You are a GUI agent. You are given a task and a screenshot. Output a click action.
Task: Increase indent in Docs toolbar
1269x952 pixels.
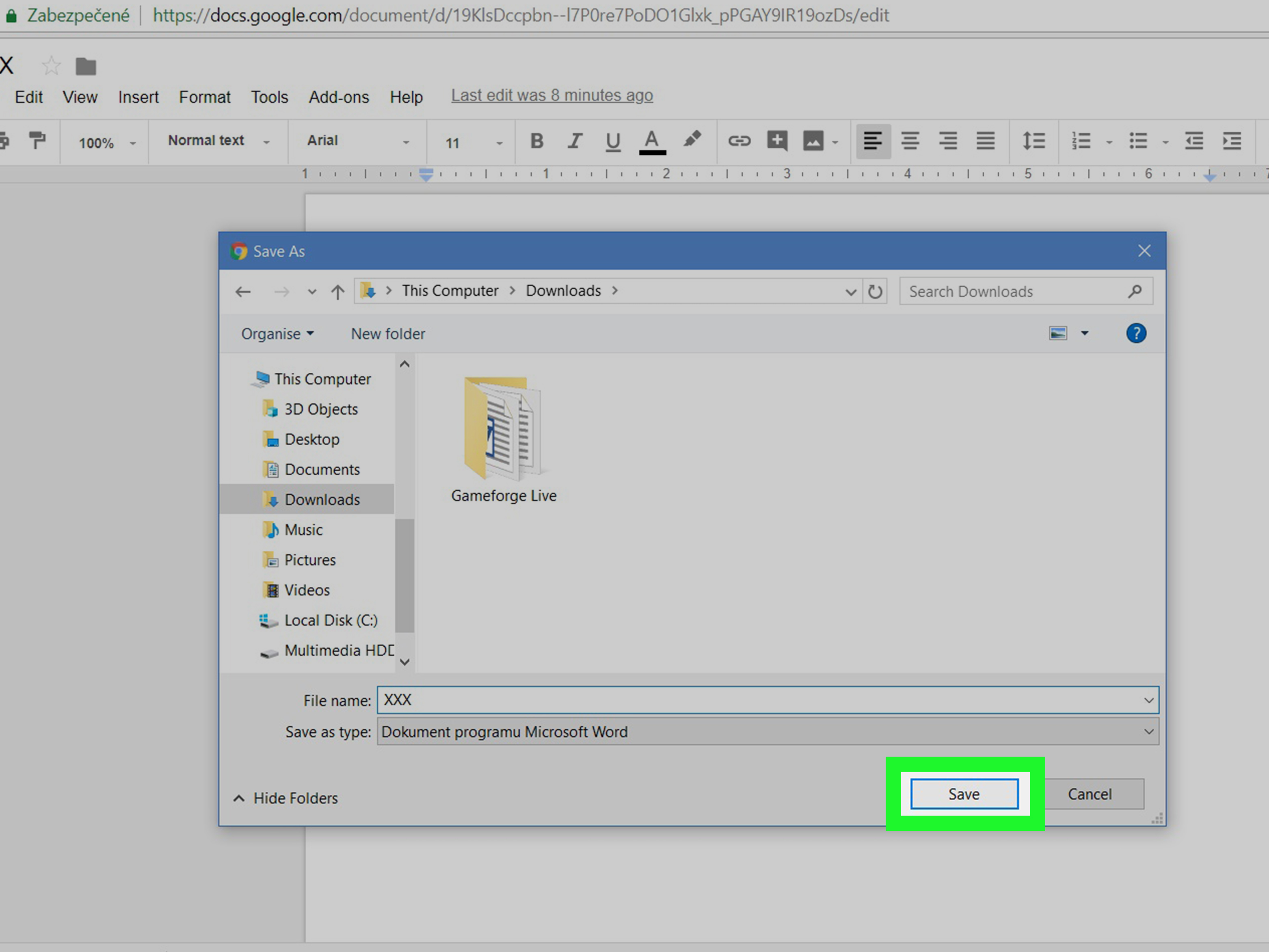[1232, 141]
